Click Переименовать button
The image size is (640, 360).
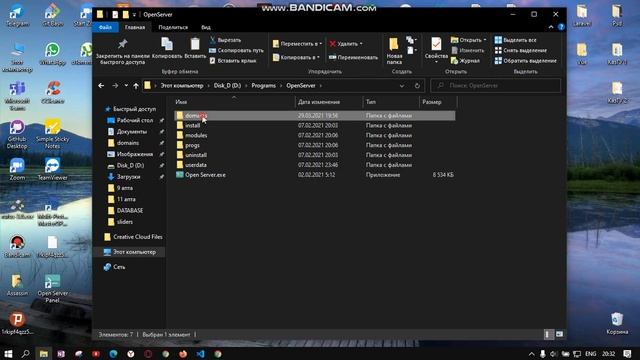353,57
